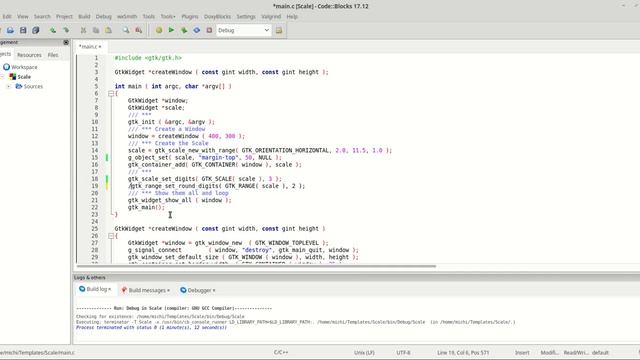Viewport: 640px width, 360px height.
Task: Open the Edit menu
Action: point(7,17)
